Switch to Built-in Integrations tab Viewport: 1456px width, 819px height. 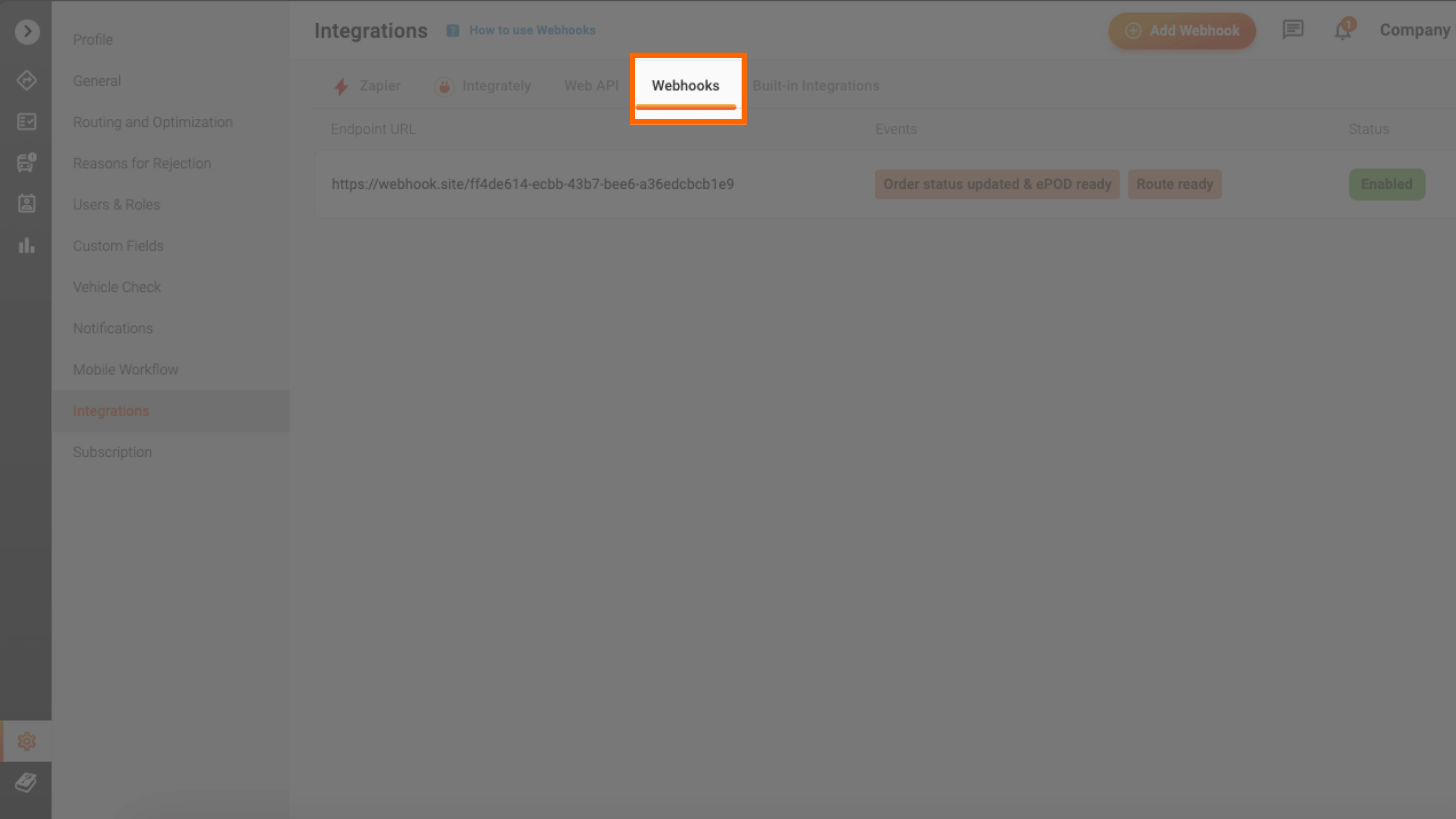(x=816, y=86)
